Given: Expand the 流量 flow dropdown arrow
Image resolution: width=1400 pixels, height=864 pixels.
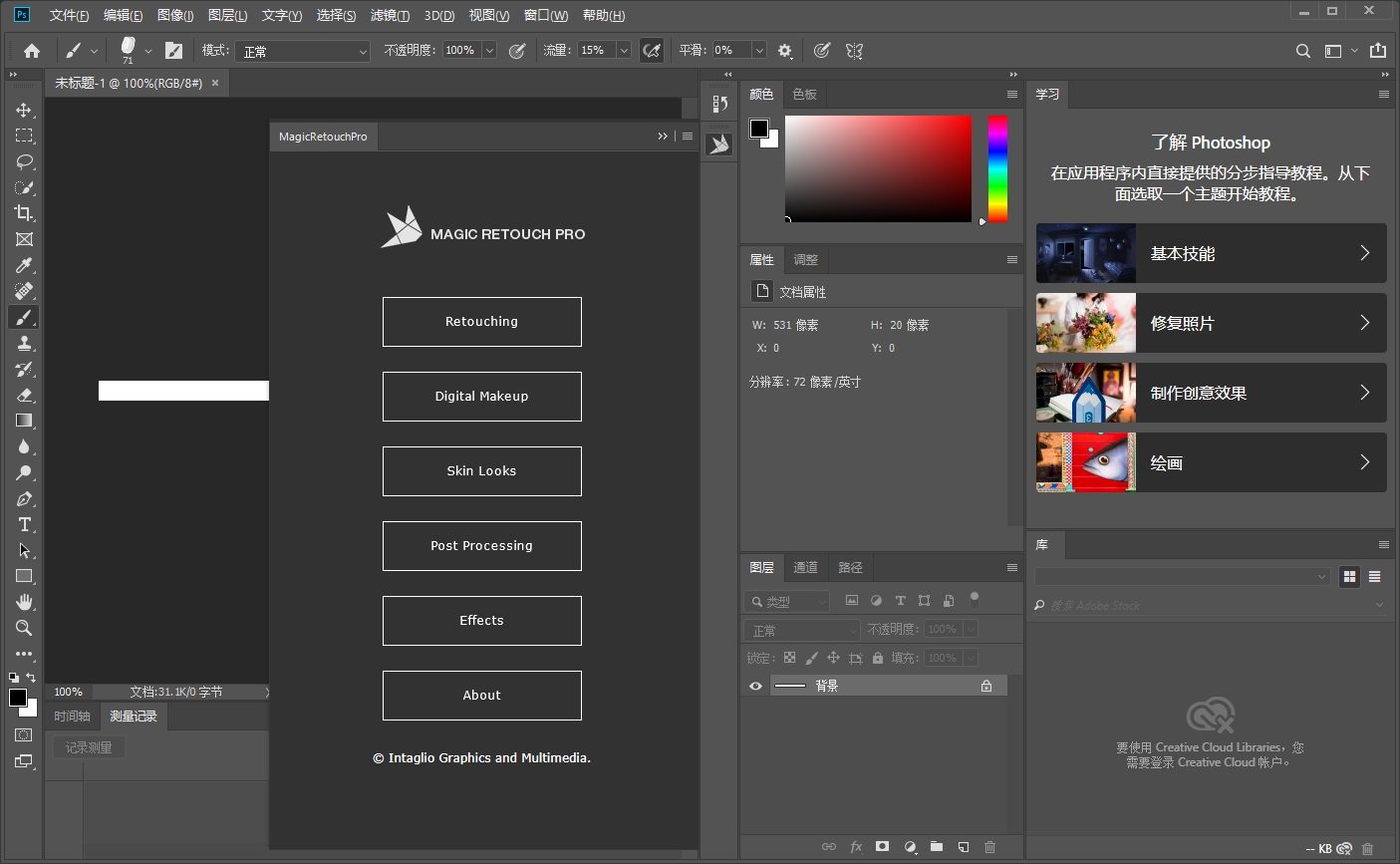Looking at the screenshot, I should [624, 51].
